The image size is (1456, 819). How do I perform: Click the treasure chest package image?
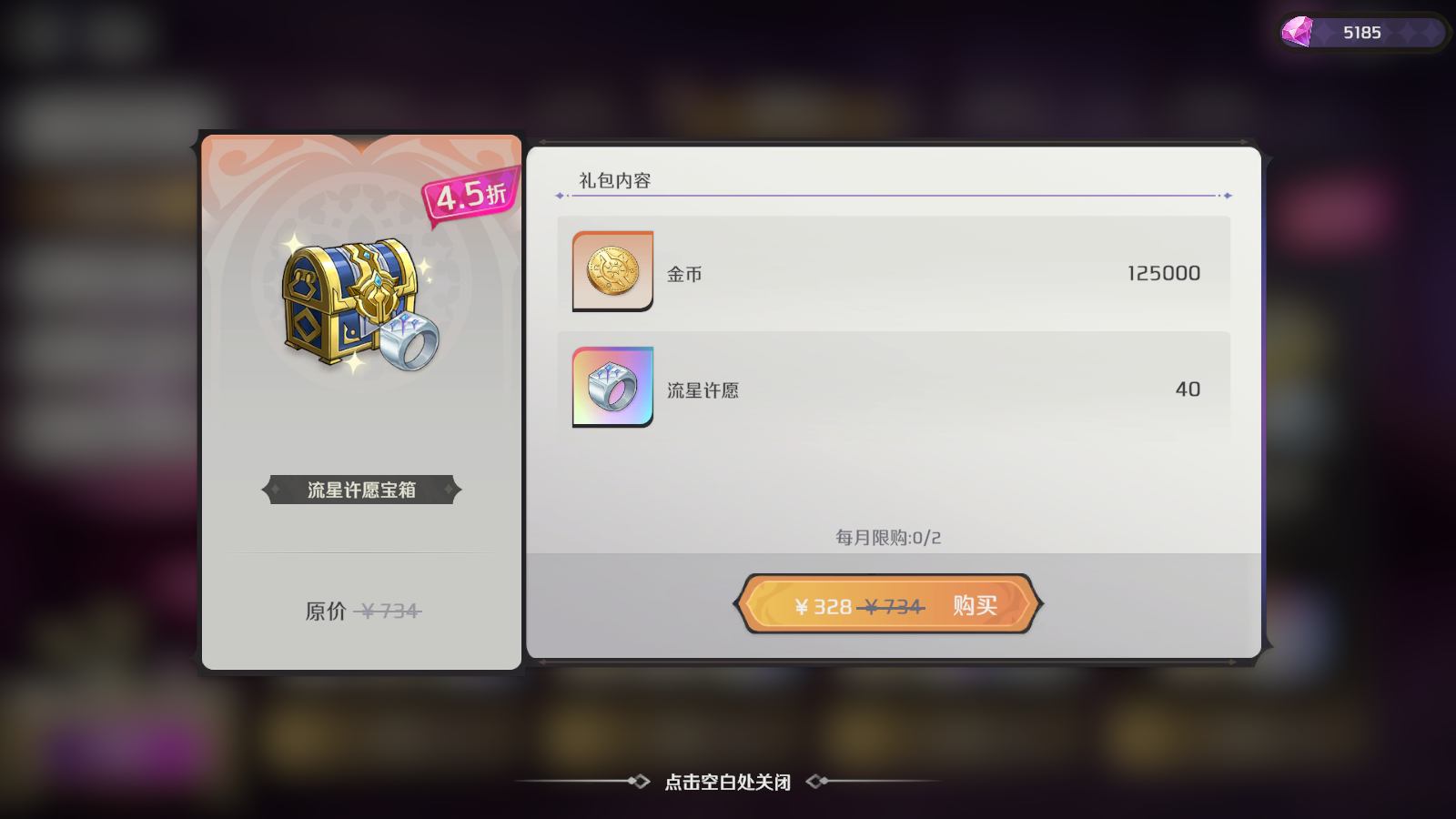point(361,303)
